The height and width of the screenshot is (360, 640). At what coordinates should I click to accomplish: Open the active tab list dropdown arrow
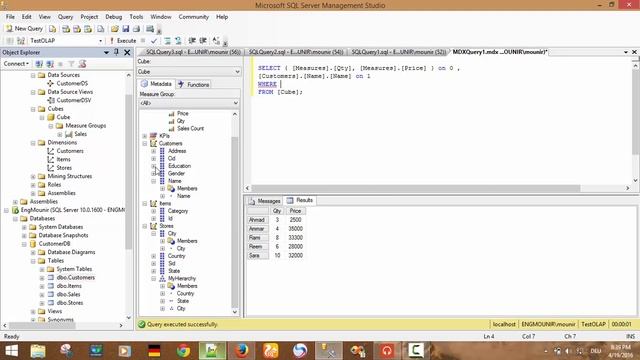[x=625, y=52]
